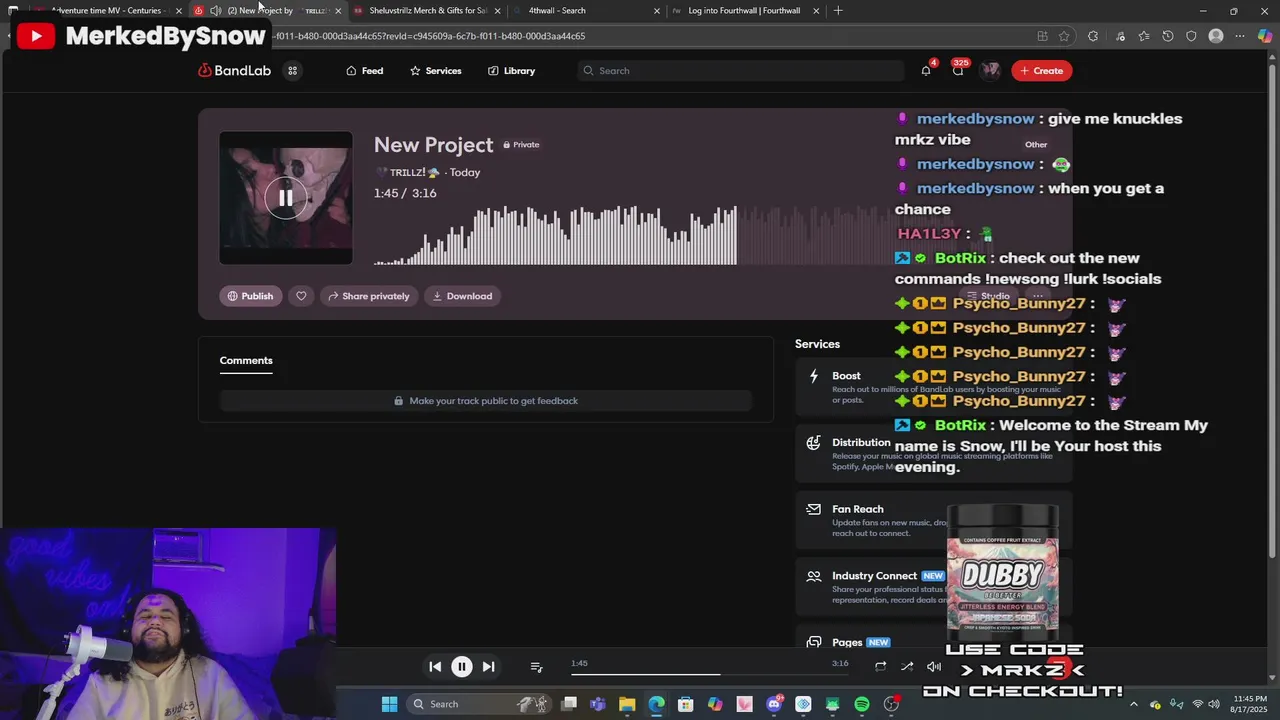
Task: Open browser settings ellipsis menu
Action: 1240,36
